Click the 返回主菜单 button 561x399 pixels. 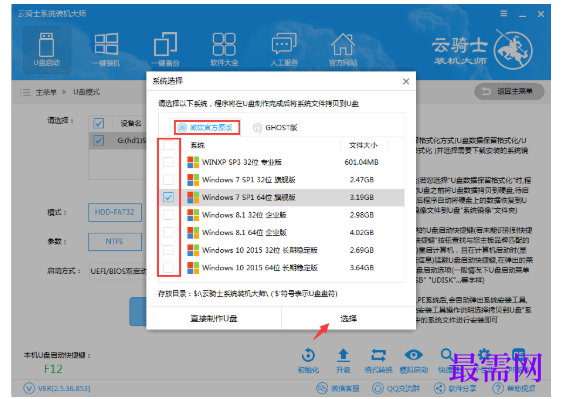click(x=509, y=92)
